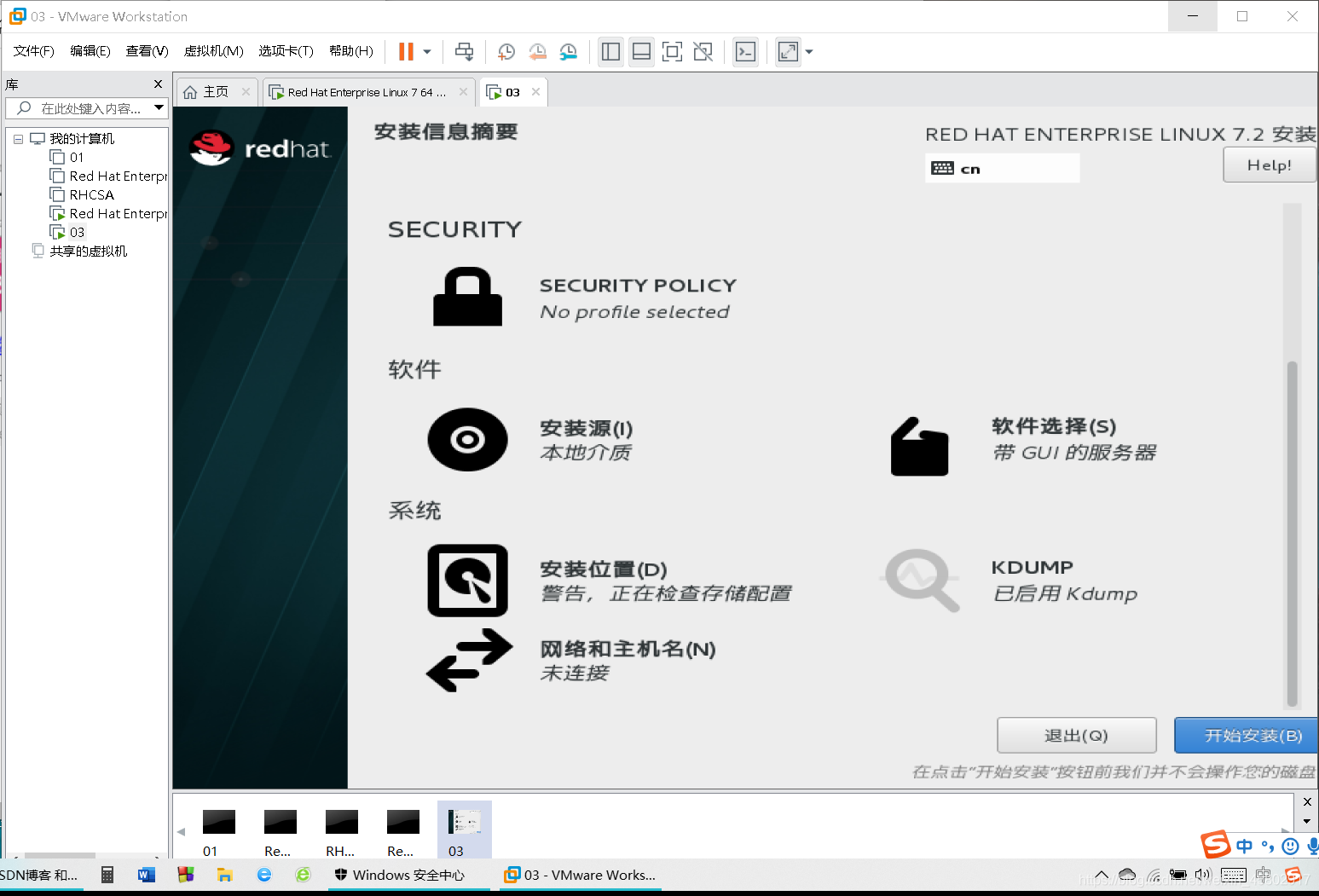Close the 主页 tab
Screen dimensions: 1319x896
[246, 92]
